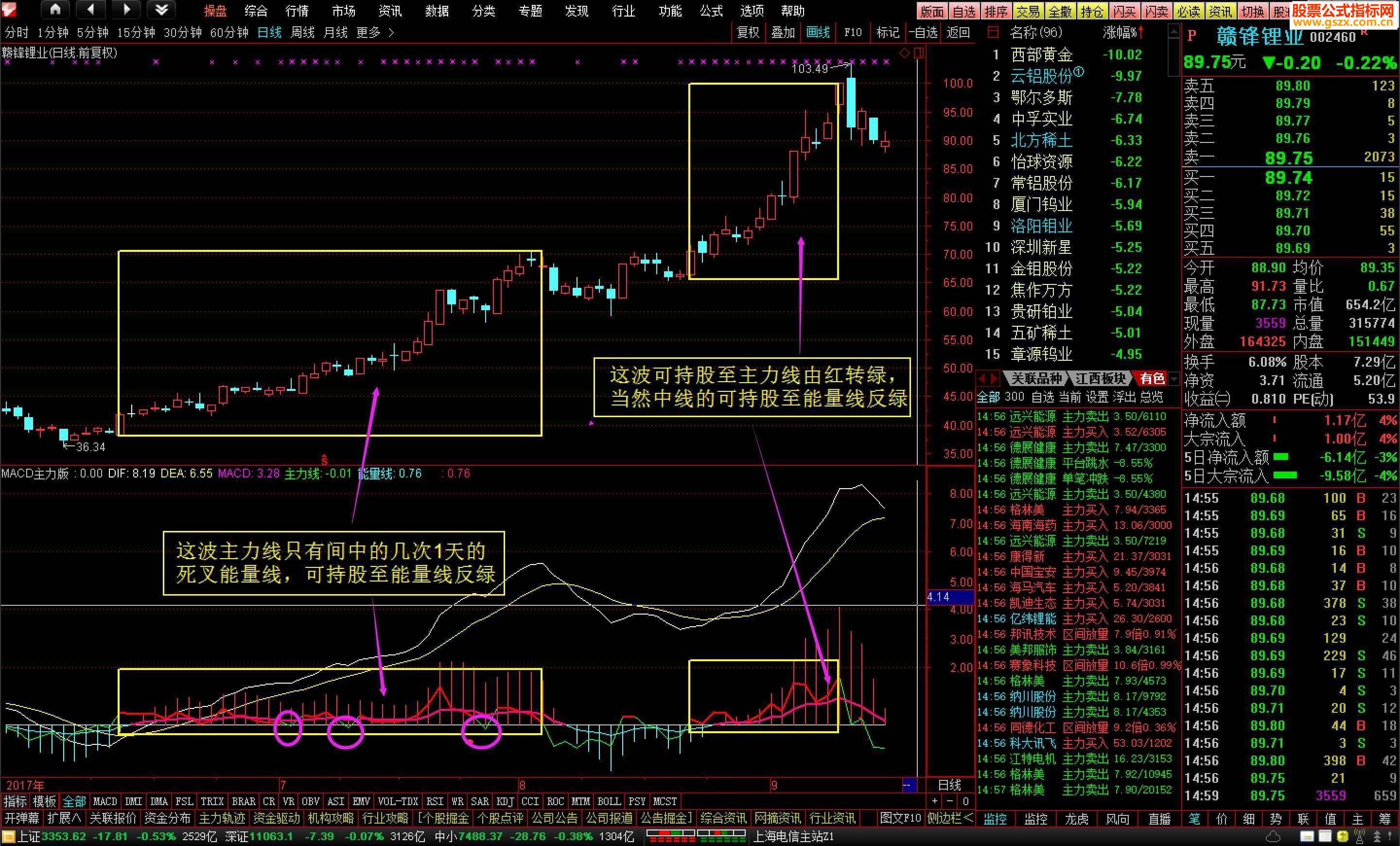This screenshot has width=1400, height=846.
Task: Click the home icon in top toolbar
Action: click(x=55, y=9)
